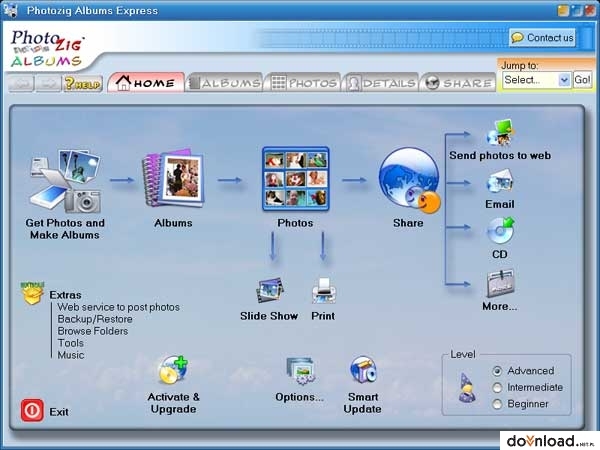Click the Smart Update icon
Image resolution: width=600 pixels, height=450 pixels.
click(x=363, y=369)
